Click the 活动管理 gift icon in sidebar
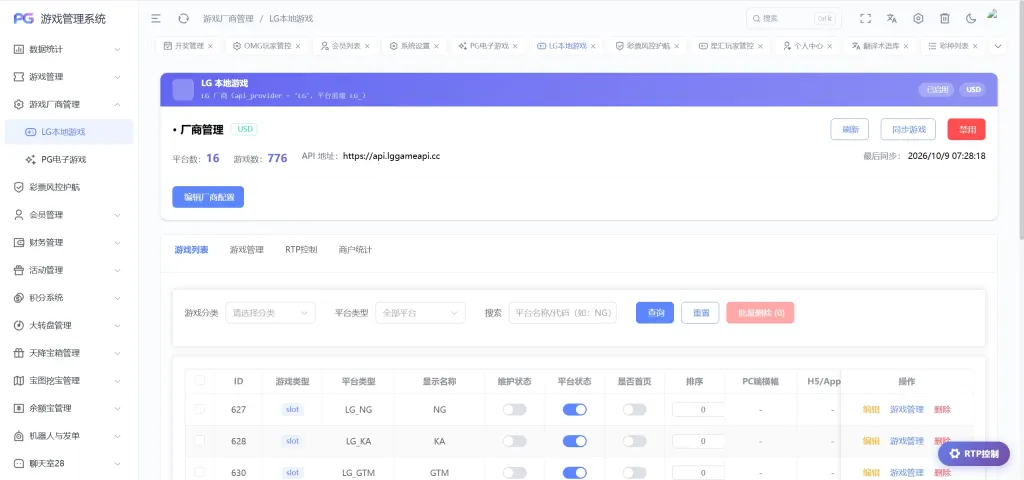 [x=19, y=270]
